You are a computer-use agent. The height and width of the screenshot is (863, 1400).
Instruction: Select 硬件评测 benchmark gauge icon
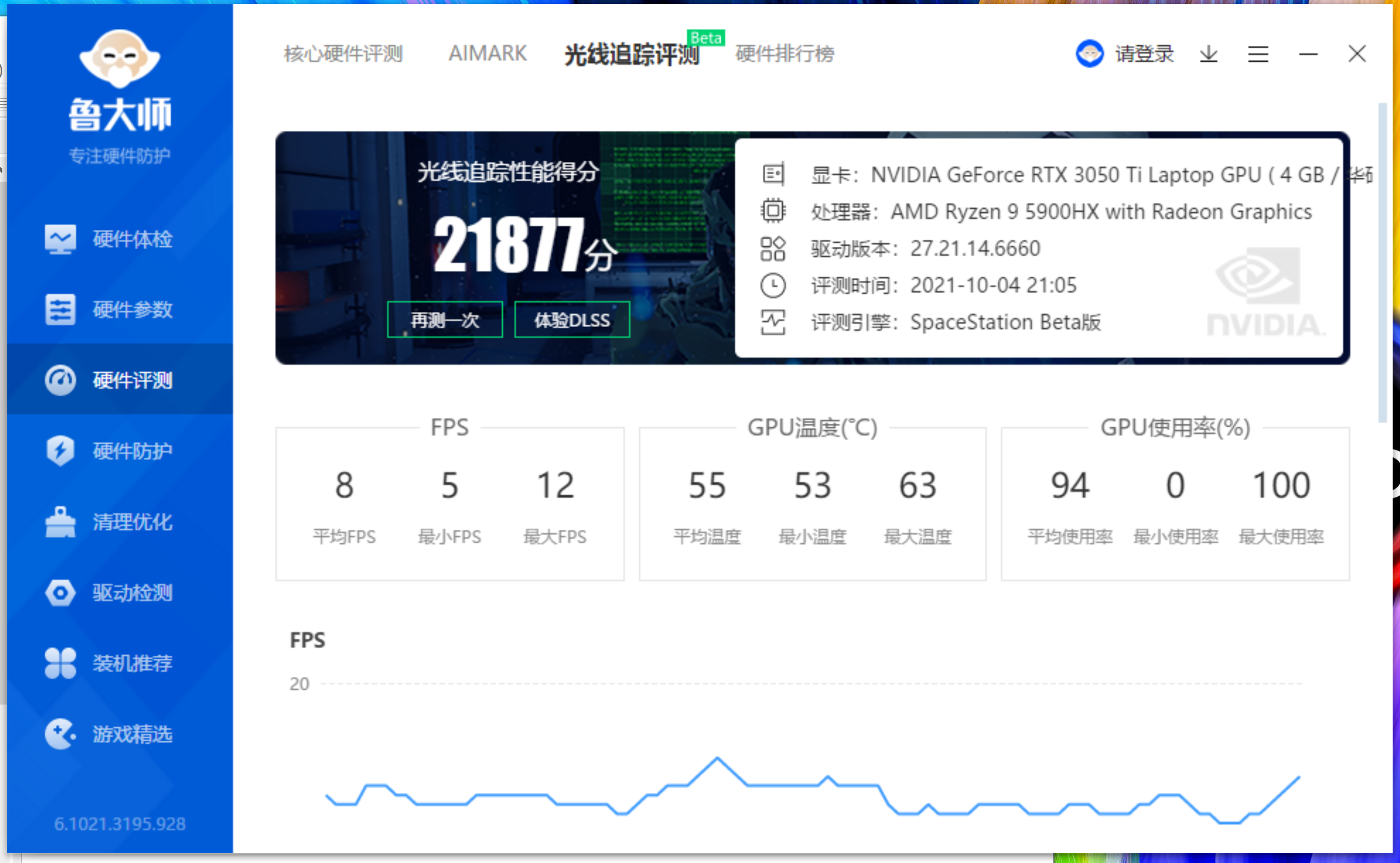(x=60, y=380)
